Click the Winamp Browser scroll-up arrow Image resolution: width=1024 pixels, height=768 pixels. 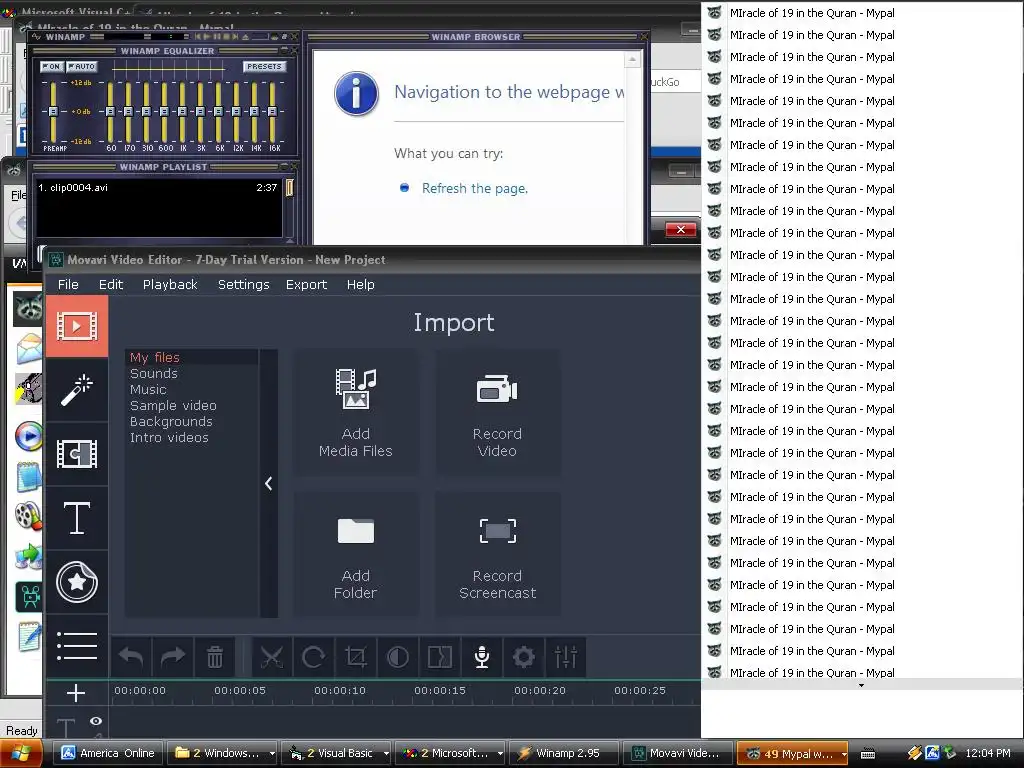[632, 60]
